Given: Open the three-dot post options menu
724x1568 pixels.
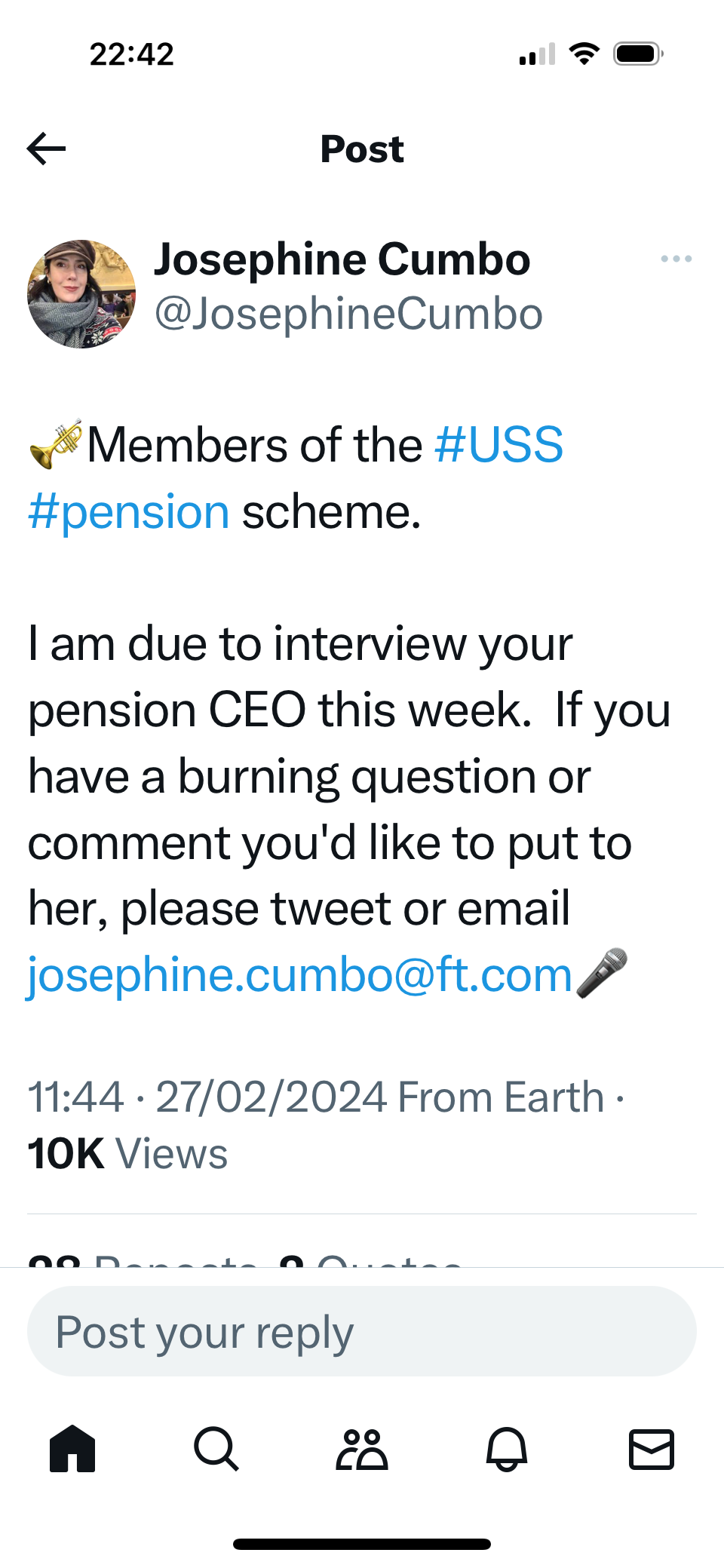Looking at the screenshot, I should tap(676, 259).
